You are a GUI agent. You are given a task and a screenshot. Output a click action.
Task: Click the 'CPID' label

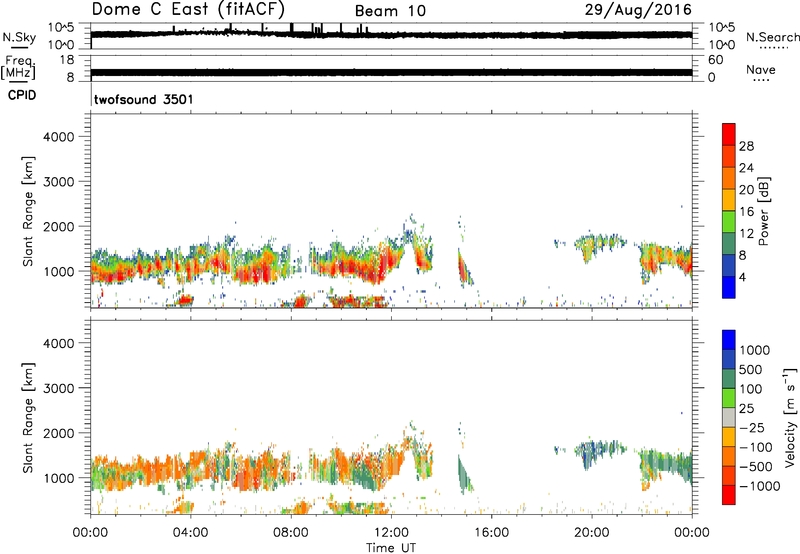pyautogui.click(x=22, y=95)
